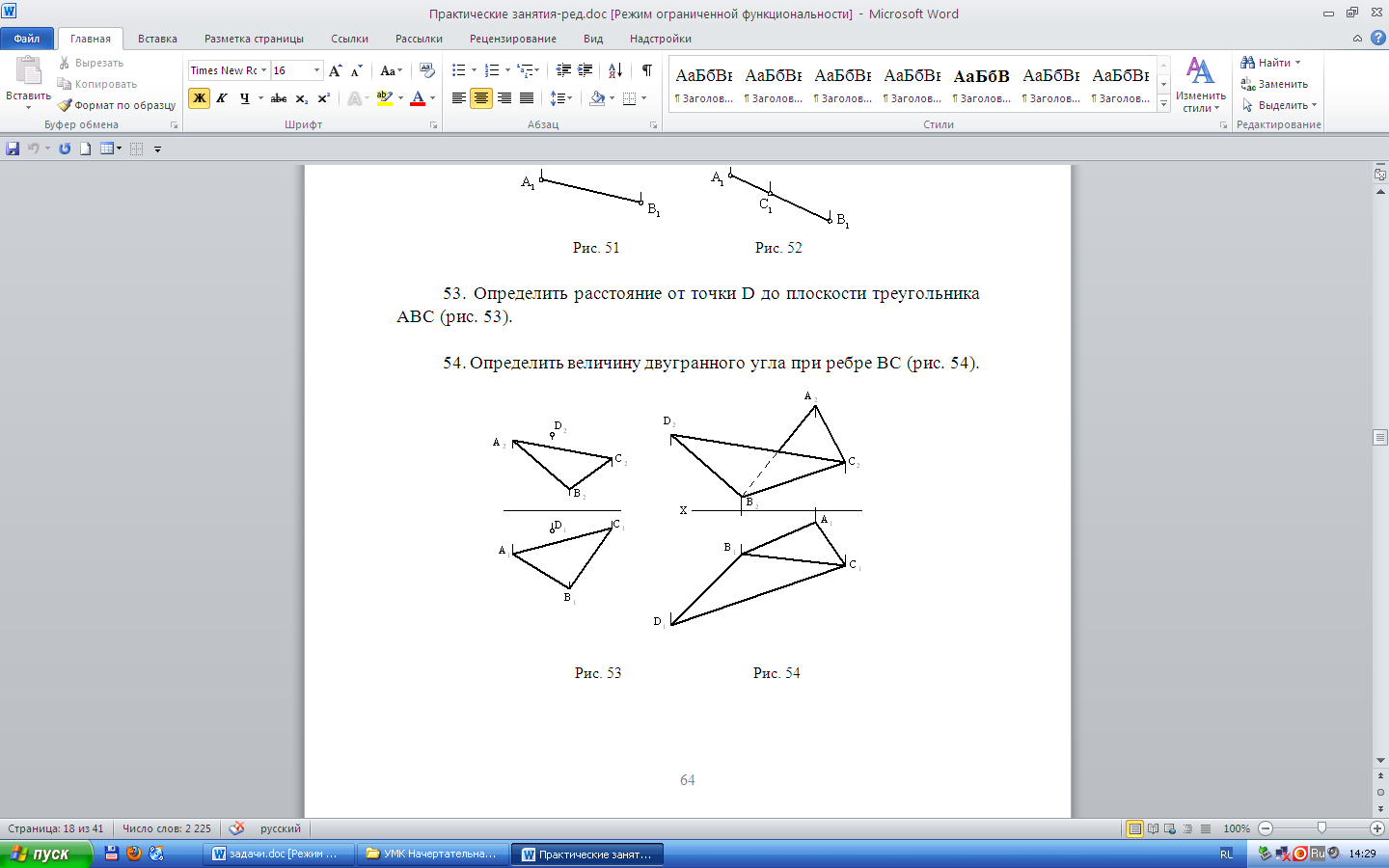Click Заменить to replace text

point(1274,84)
